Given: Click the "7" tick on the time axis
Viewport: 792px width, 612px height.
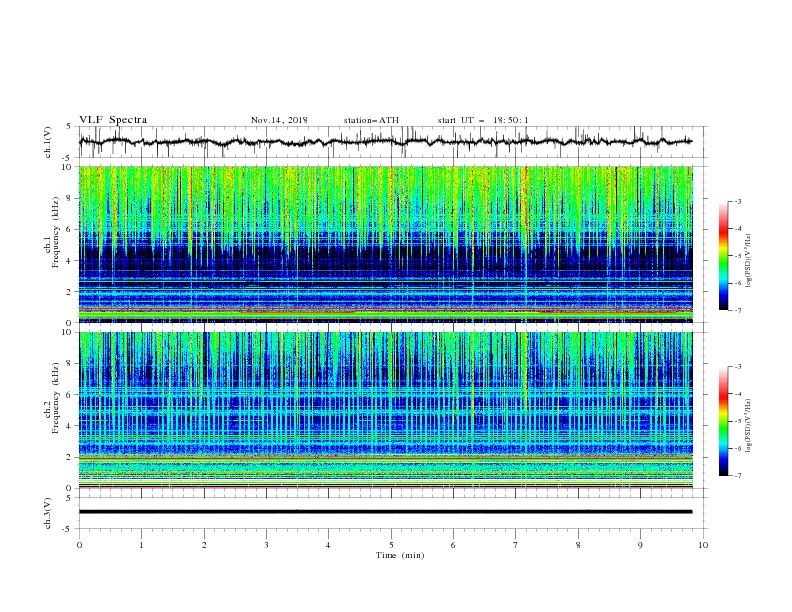Looking at the screenshot, I should click(x=516, y=545).
